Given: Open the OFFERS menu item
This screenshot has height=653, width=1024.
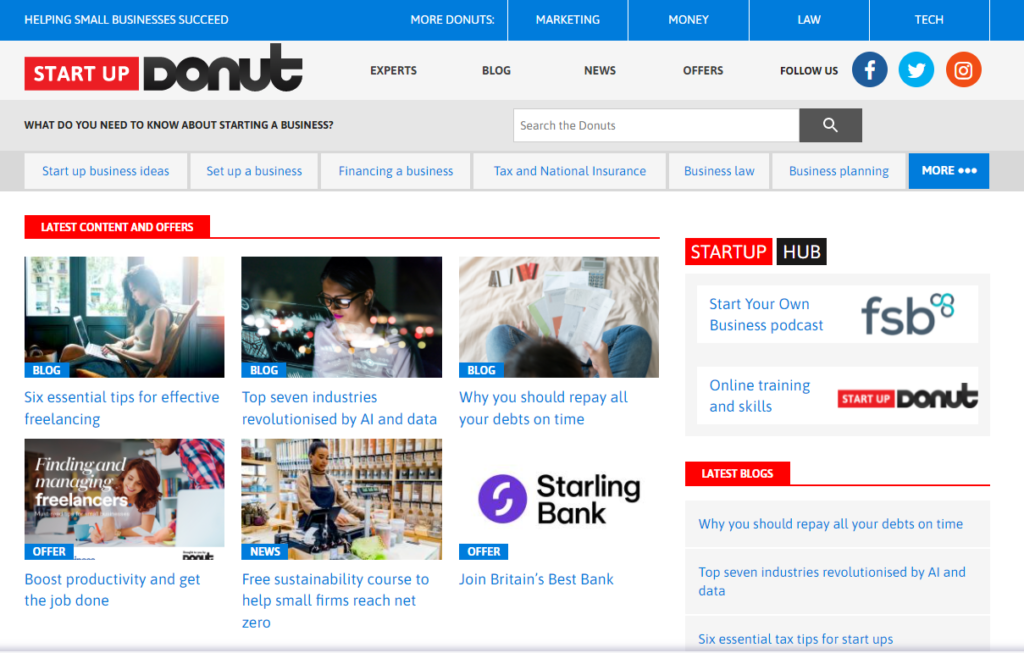Looking at the screenshot, I should click(x=702, y=70).
